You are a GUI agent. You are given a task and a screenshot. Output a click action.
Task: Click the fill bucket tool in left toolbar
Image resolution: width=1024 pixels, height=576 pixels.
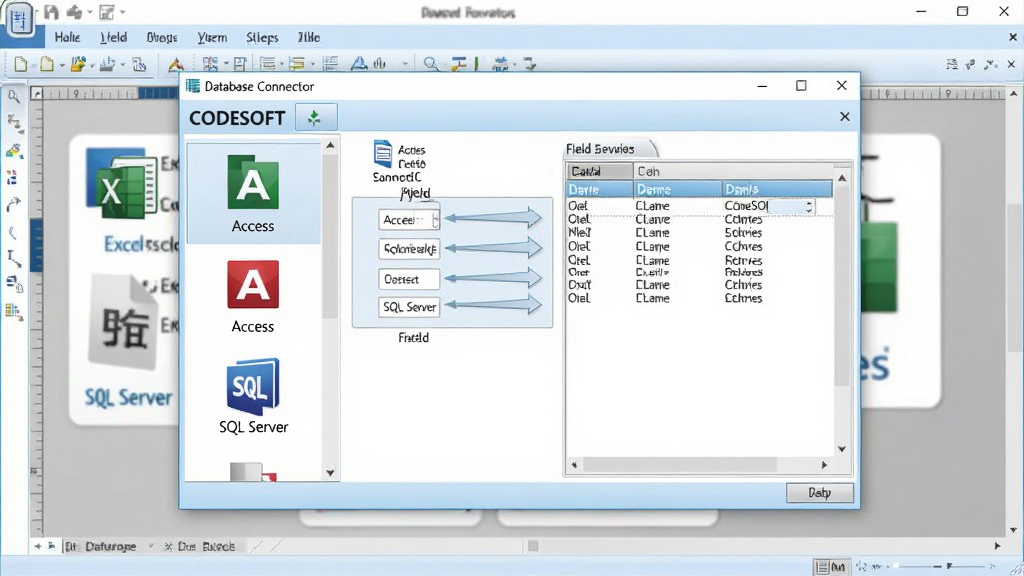(x=14, y=151)
